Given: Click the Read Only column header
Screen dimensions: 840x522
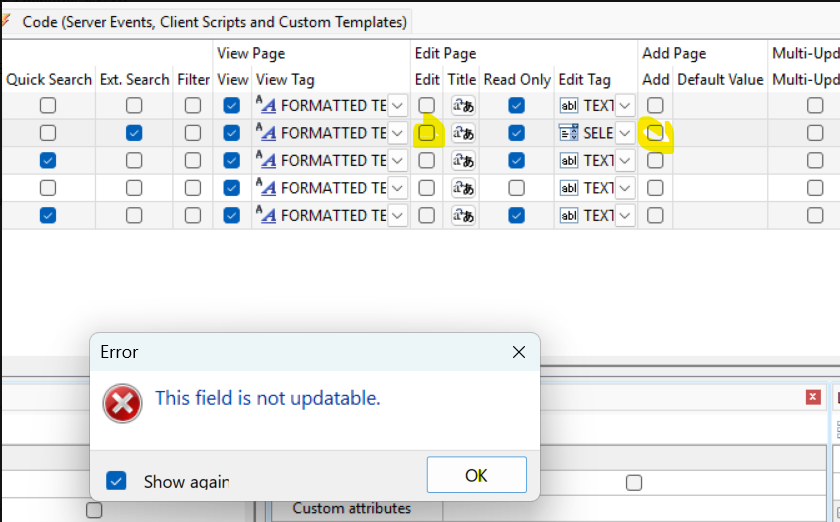Looking at the screenshot, I should point(517,80).
